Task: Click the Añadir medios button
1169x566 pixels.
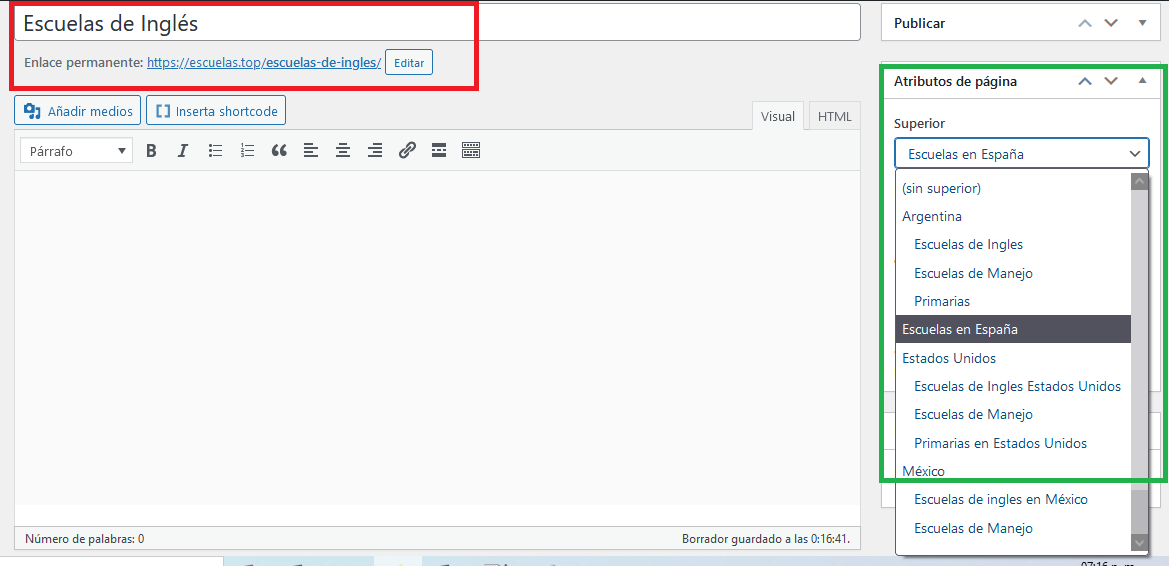Action: 78,111
